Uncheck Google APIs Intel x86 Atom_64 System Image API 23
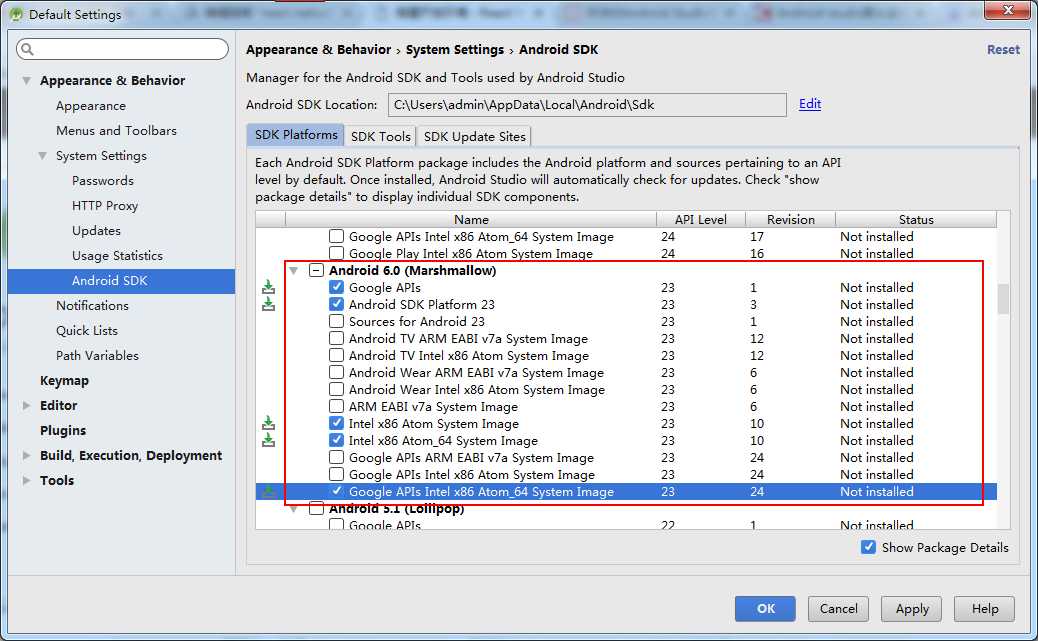The height and width of the screenshot is (641, 1038). pyautogui.click(x=336, y=491)
